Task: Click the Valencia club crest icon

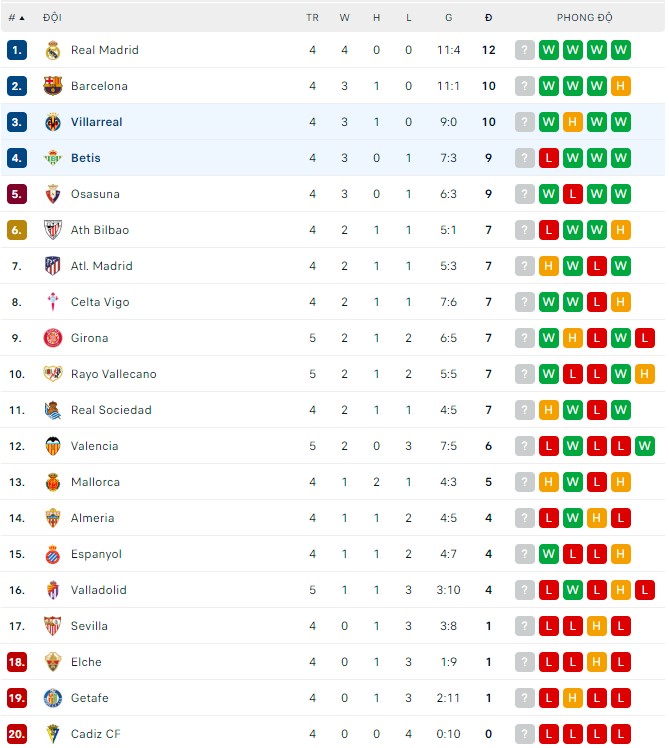Action: [53, 446]
